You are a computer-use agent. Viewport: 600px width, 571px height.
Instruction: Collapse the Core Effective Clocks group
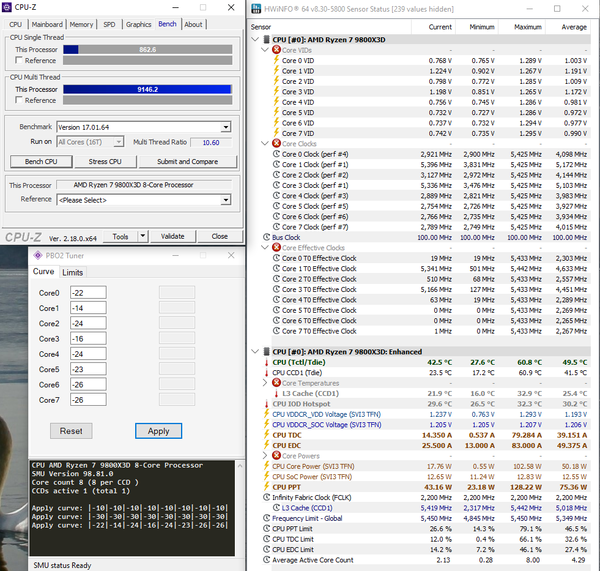tap(265, 248)
